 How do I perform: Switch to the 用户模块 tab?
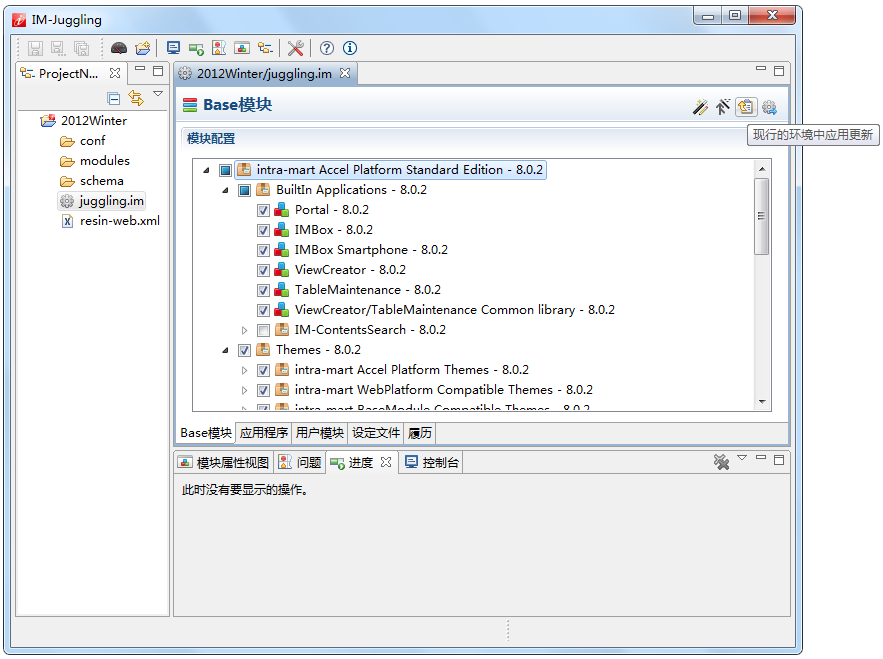coord(319,433)
